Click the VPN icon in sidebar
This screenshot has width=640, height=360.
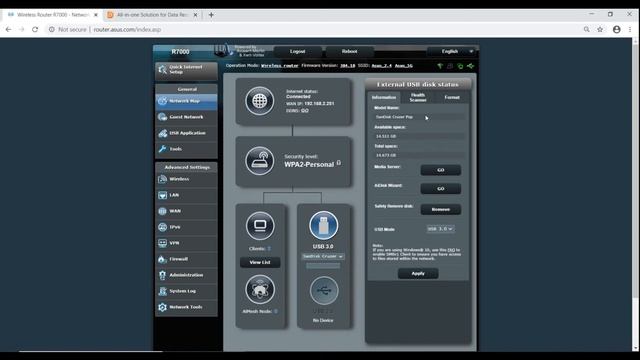tap(162, 243)
